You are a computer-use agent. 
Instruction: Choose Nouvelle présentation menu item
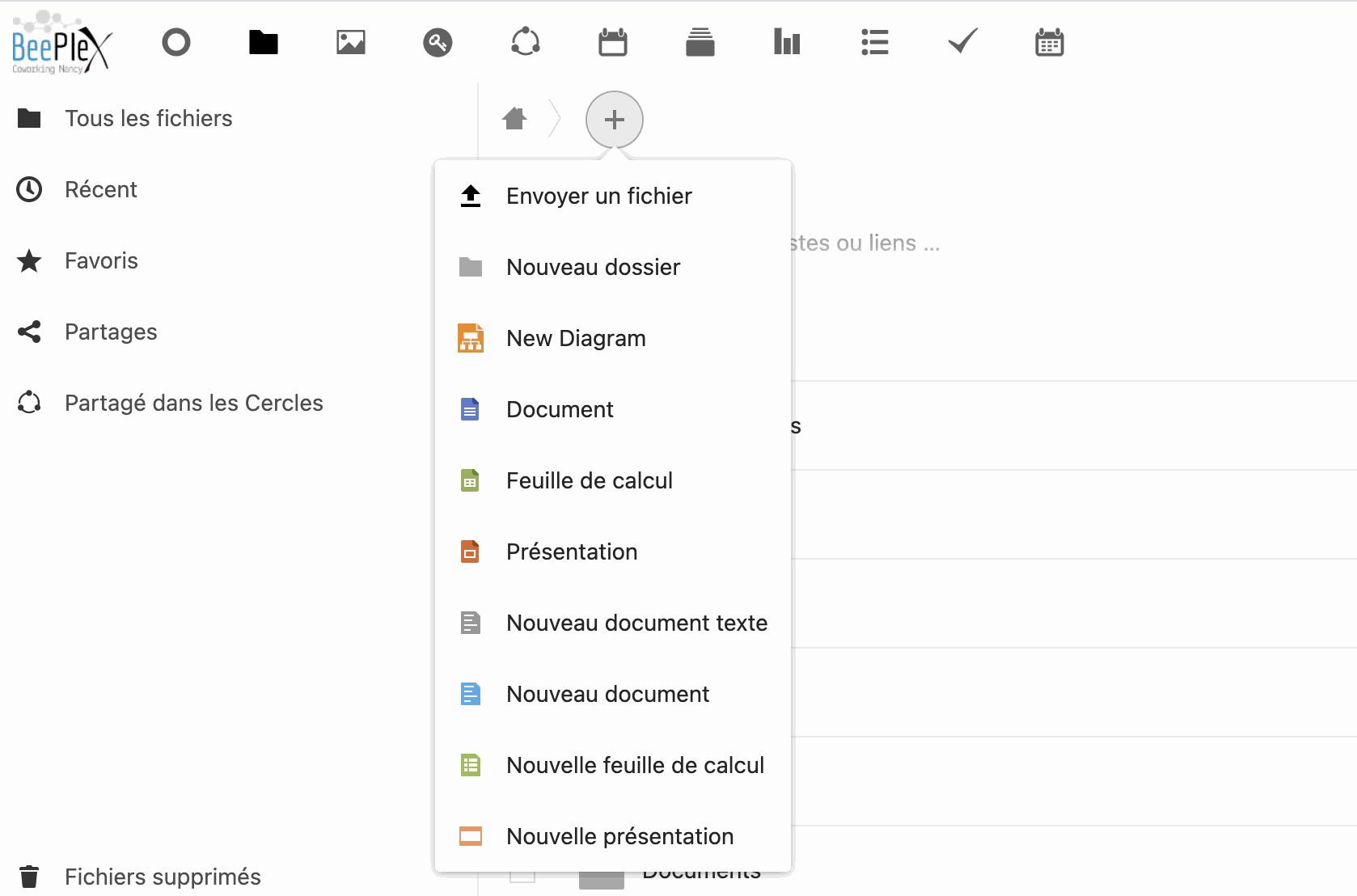tap(619, 836)
